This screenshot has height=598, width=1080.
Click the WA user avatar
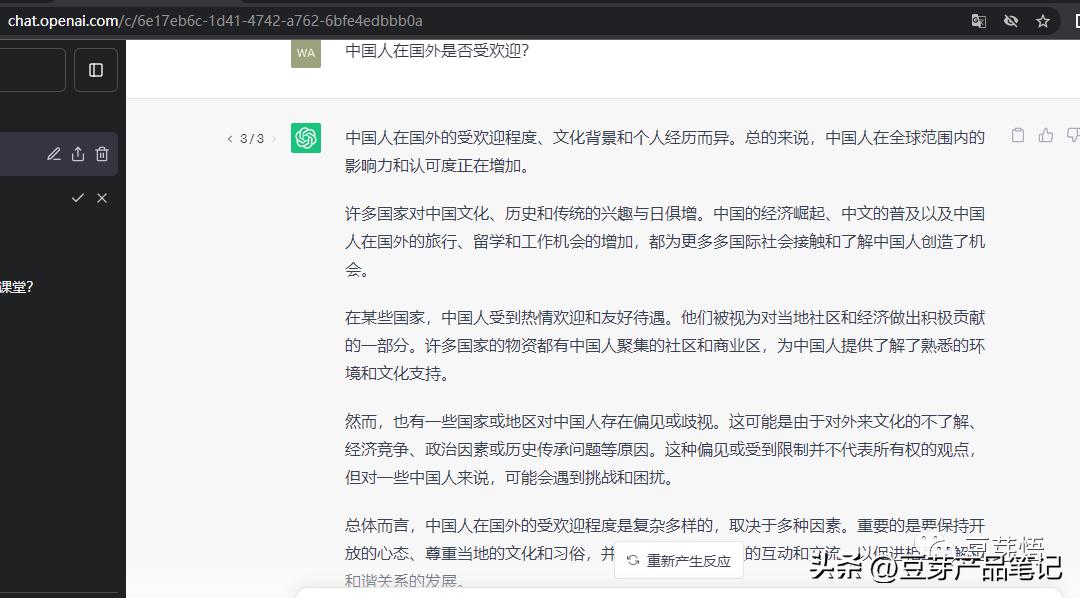pos(306,54)
